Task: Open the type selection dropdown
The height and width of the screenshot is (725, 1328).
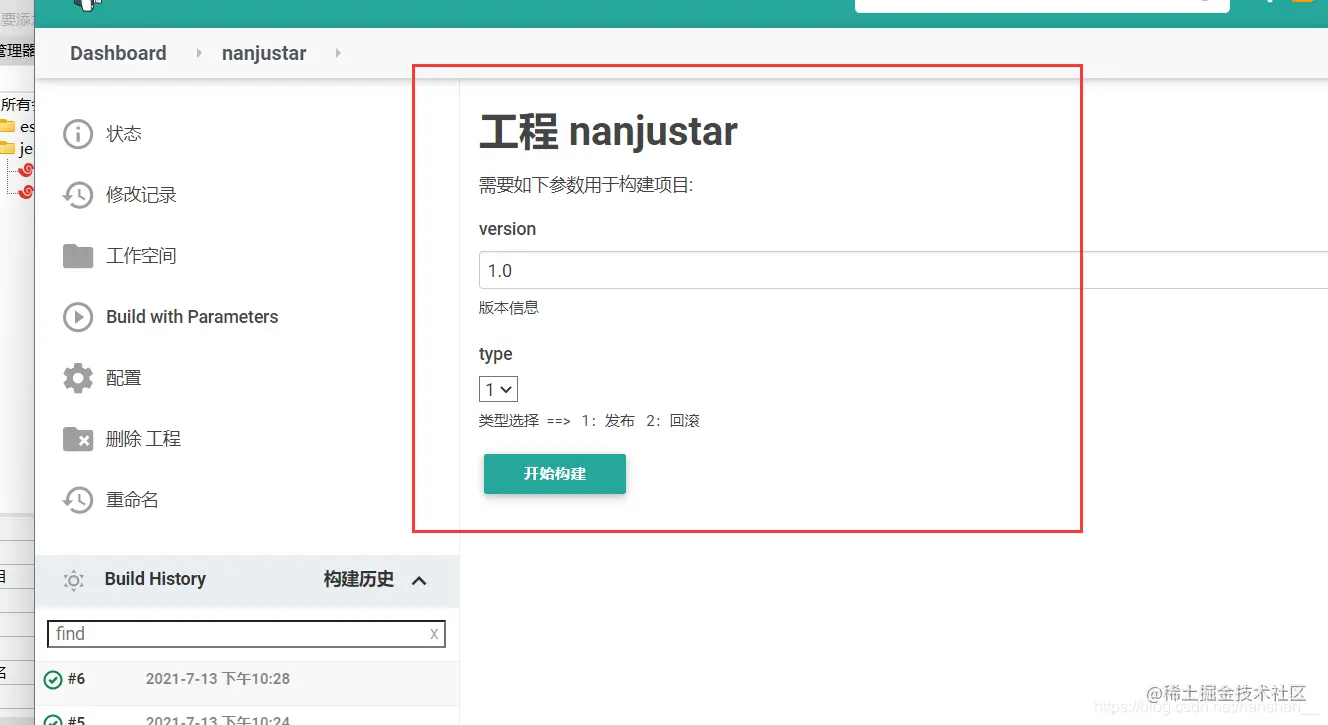Action: click(497, 389)
